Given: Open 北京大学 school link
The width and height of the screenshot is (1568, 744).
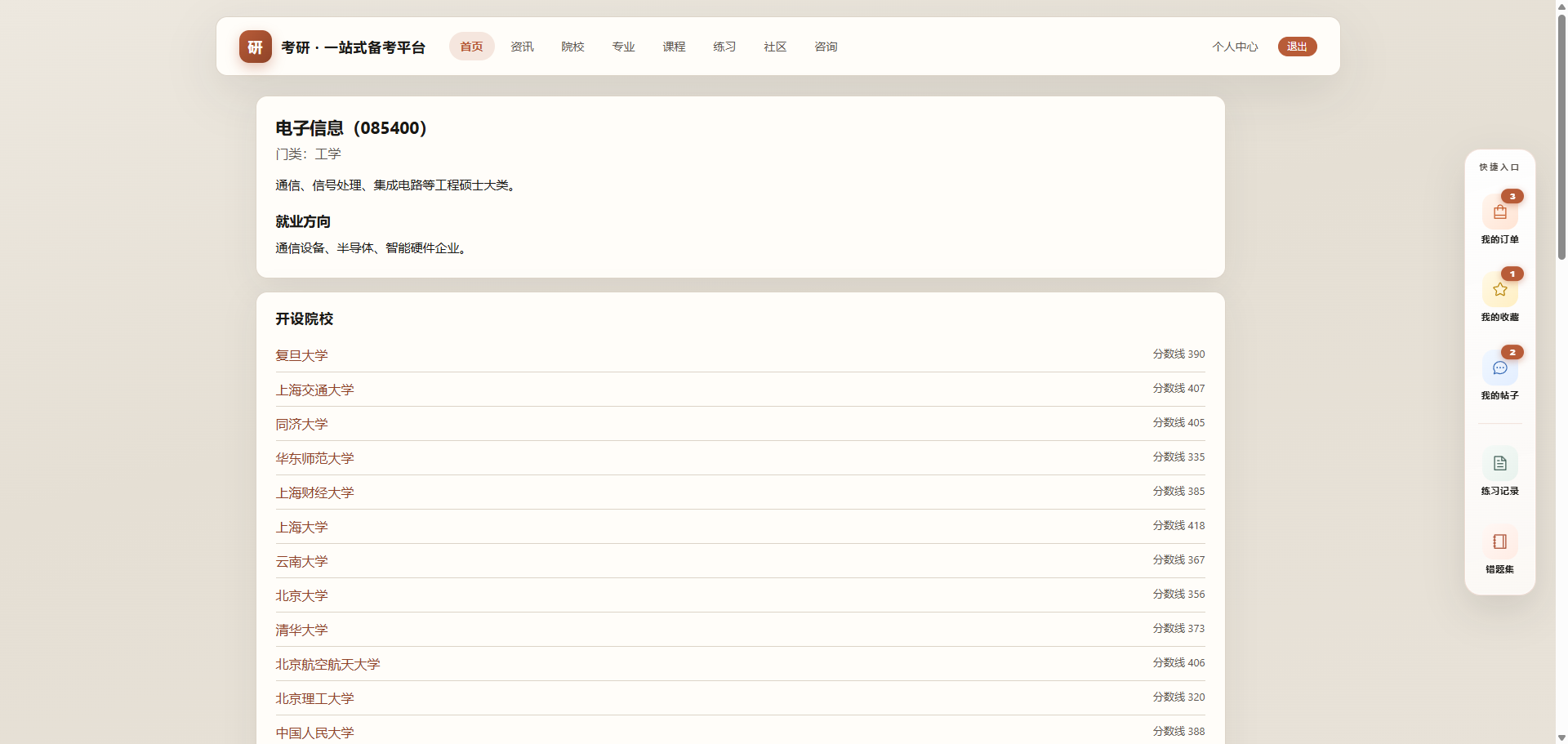Looking at the screenshot, I should click(x=301, y=595).
